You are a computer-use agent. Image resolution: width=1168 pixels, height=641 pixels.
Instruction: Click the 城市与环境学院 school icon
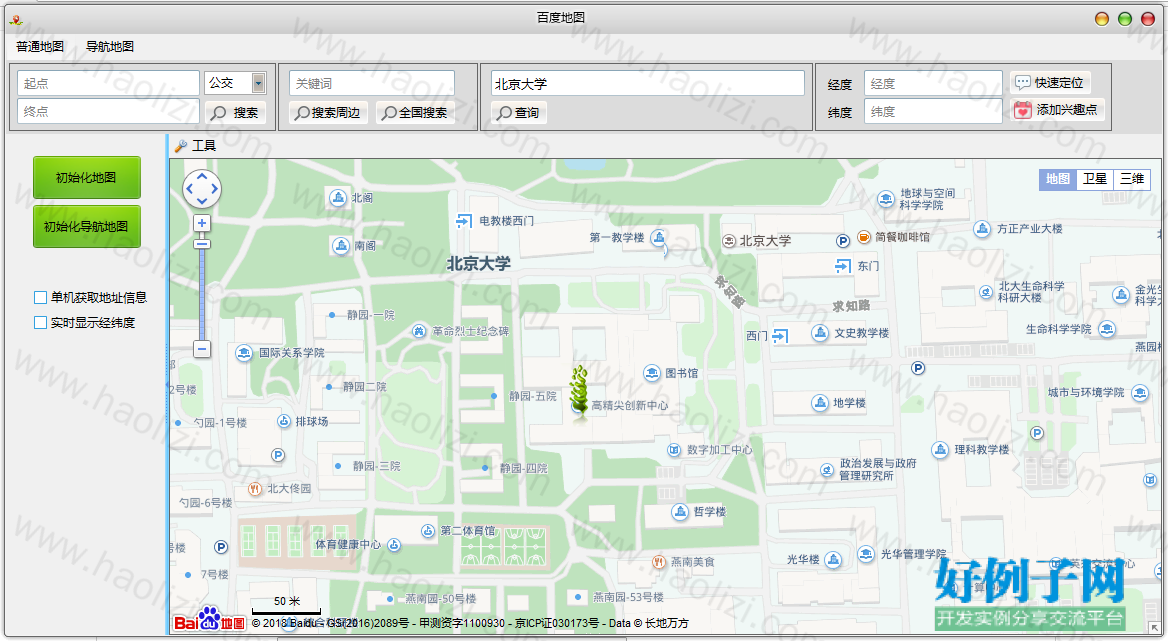point(1140,392)
